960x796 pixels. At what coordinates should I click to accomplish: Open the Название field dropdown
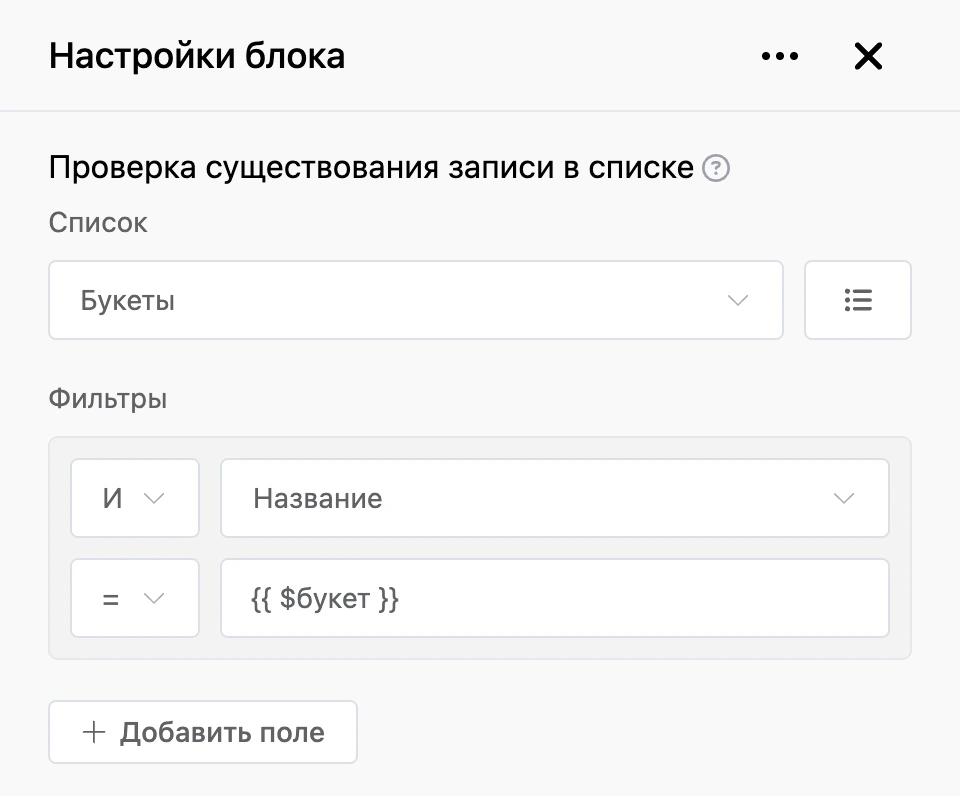[x=555, y=498]
